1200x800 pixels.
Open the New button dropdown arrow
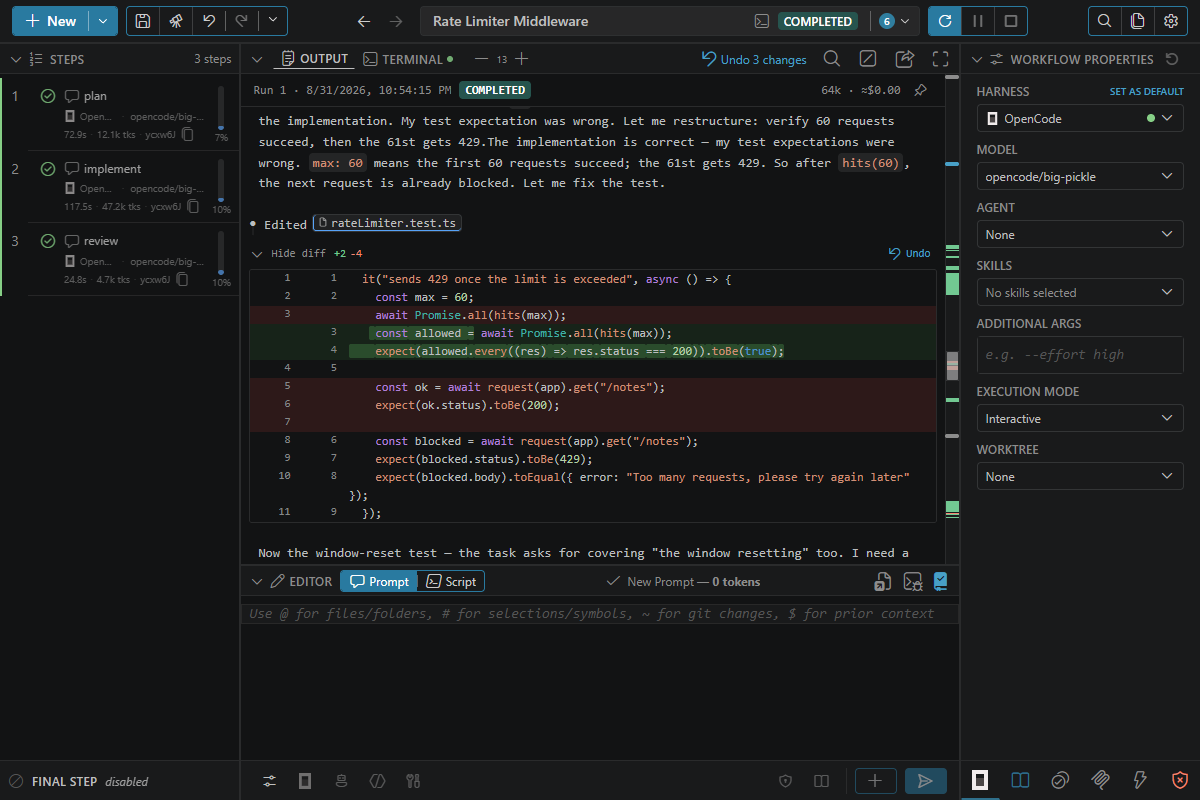(103, 21)
